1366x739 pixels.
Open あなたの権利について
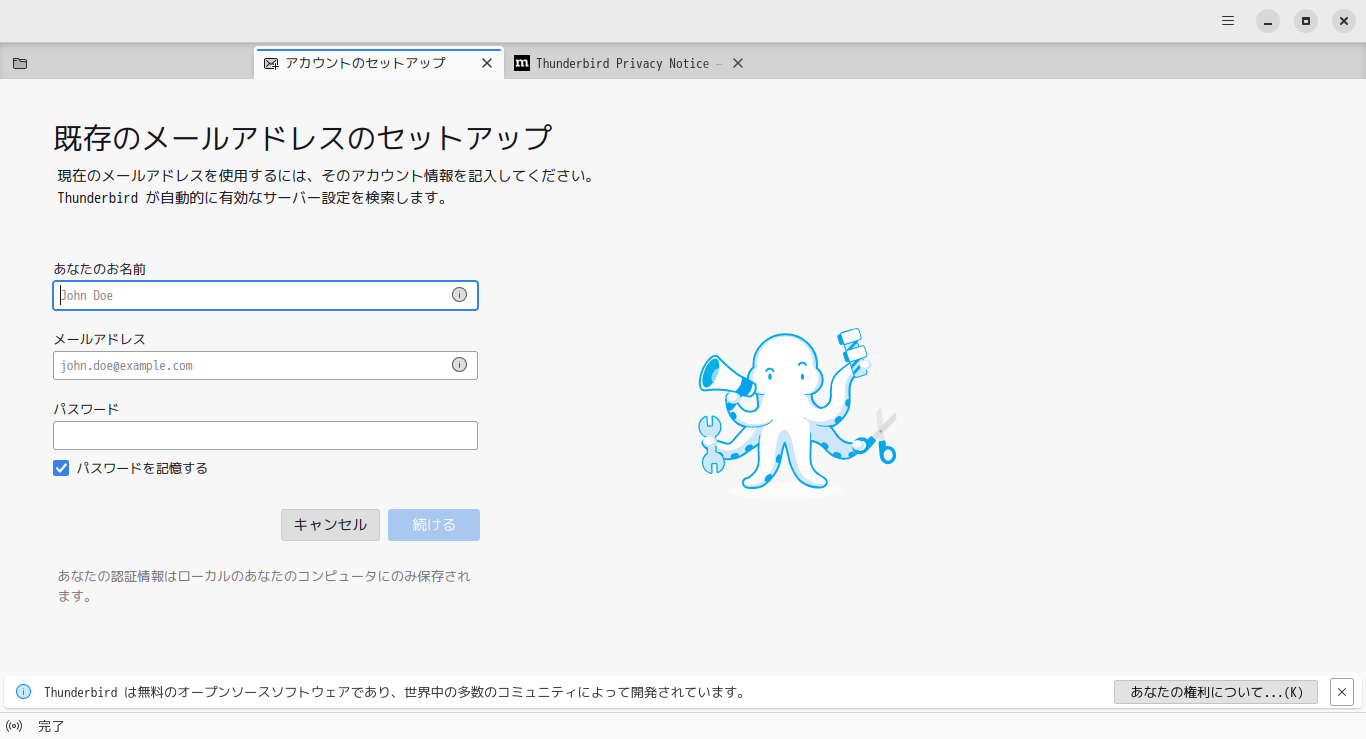coord(1215,691)
